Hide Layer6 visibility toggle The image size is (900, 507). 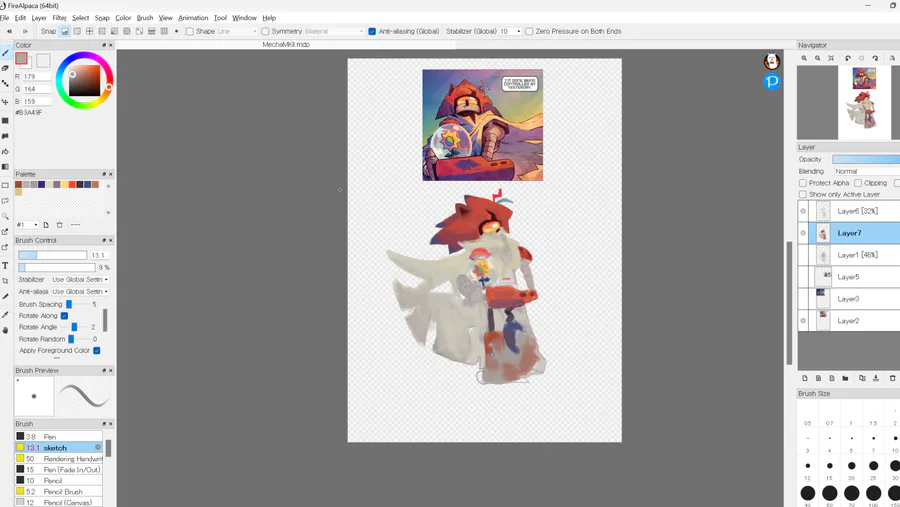tap(803, 211)
